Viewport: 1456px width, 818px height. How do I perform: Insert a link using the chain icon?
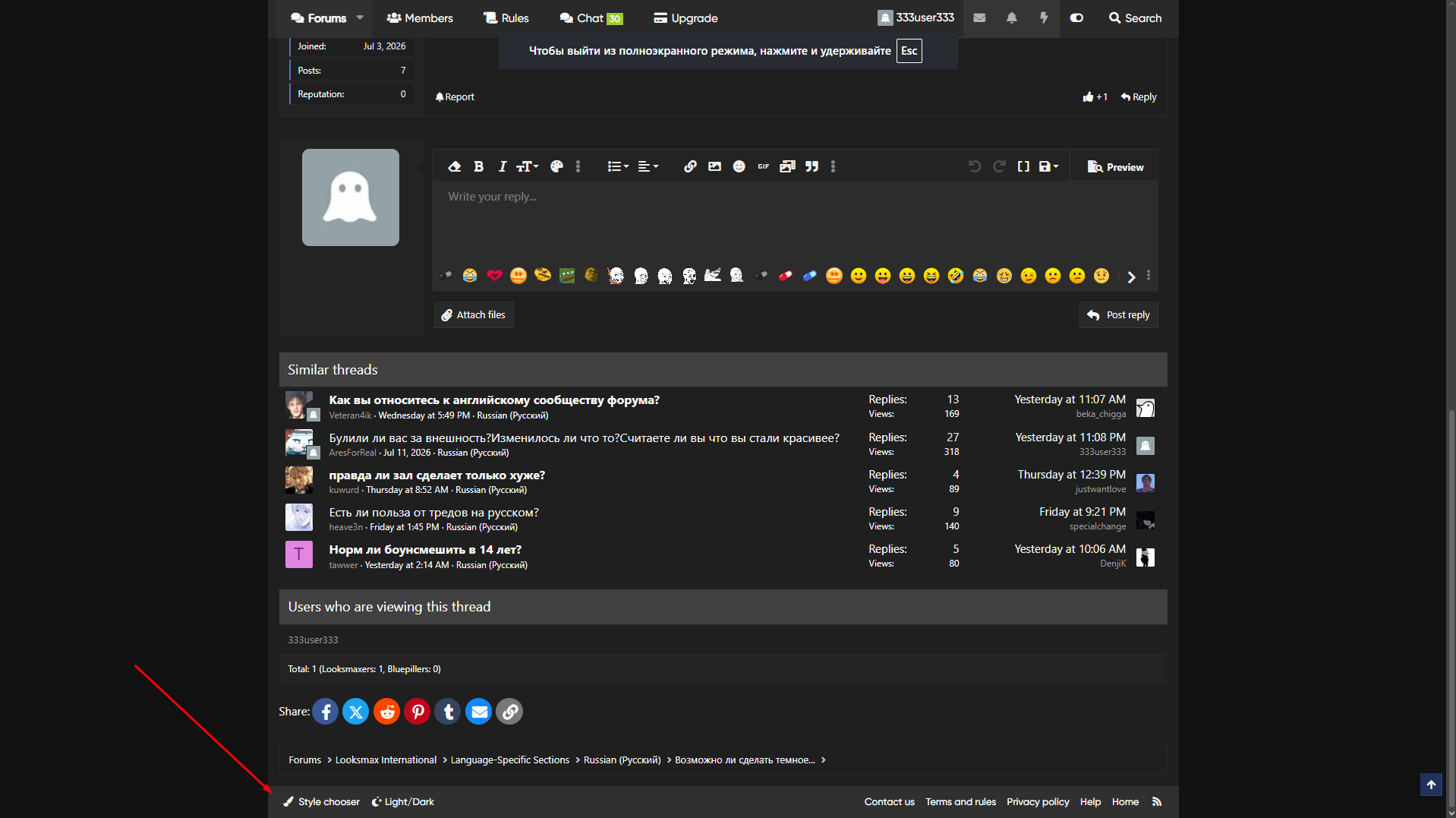690,166
